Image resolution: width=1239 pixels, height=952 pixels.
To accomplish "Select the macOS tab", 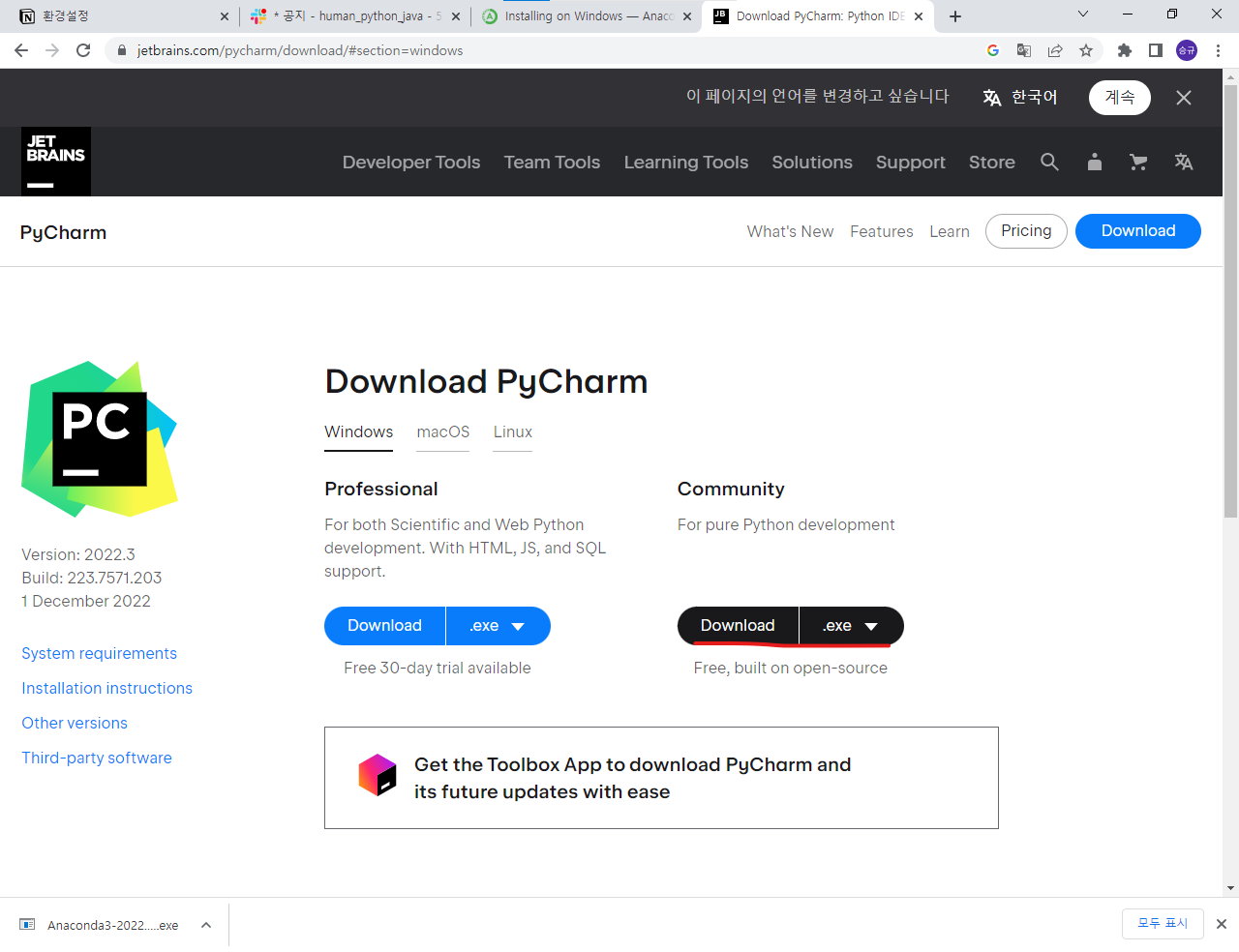I will [x=443, y=431].
